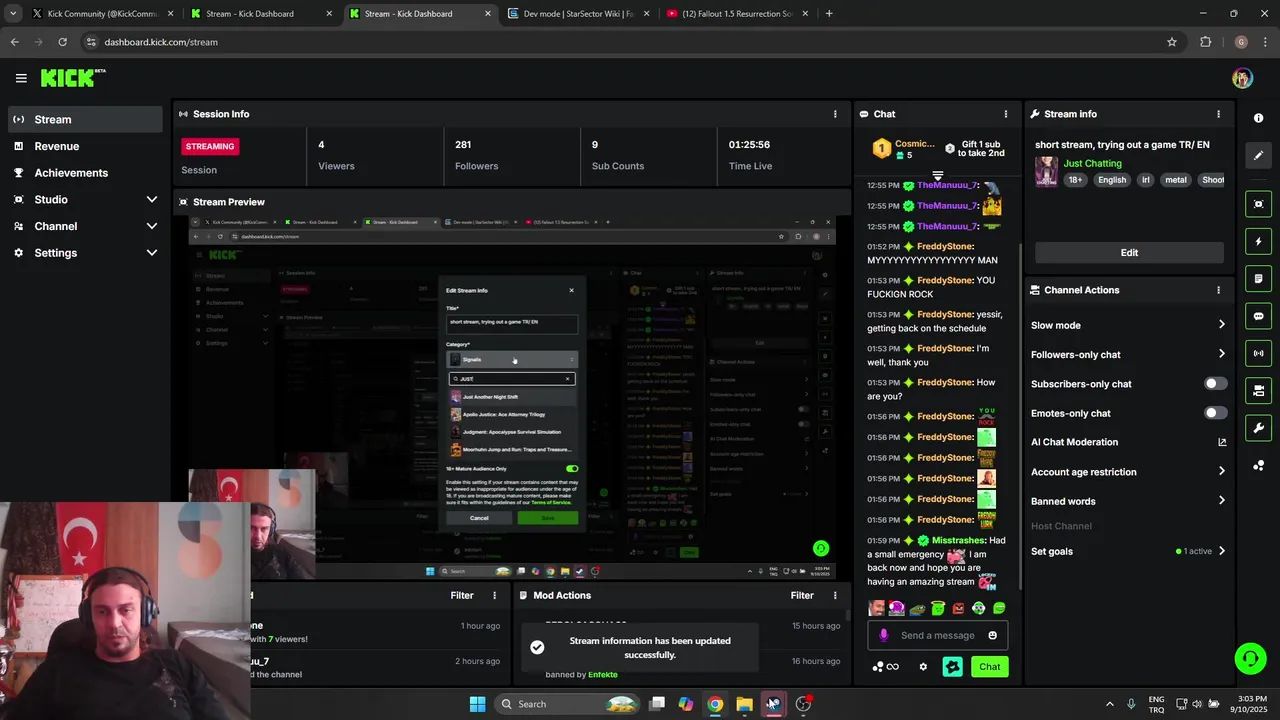Open Mod Actions three-dot options
Screen dimensions: 1280x720
click(835, 595)
